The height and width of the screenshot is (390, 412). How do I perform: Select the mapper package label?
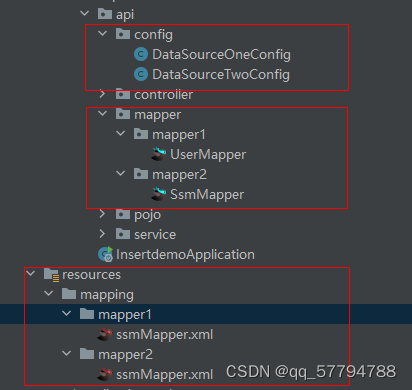(x=157, y=115)
